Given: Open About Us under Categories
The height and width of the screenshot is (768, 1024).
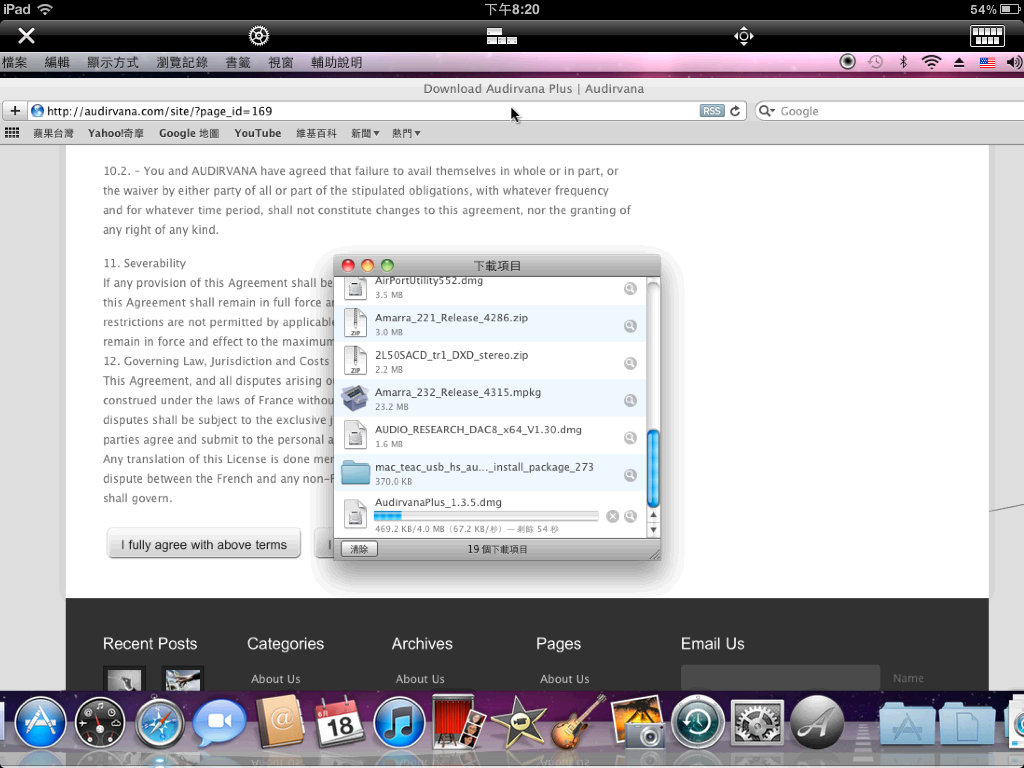Looking at the screenshot, I should [x=276, y=679].
